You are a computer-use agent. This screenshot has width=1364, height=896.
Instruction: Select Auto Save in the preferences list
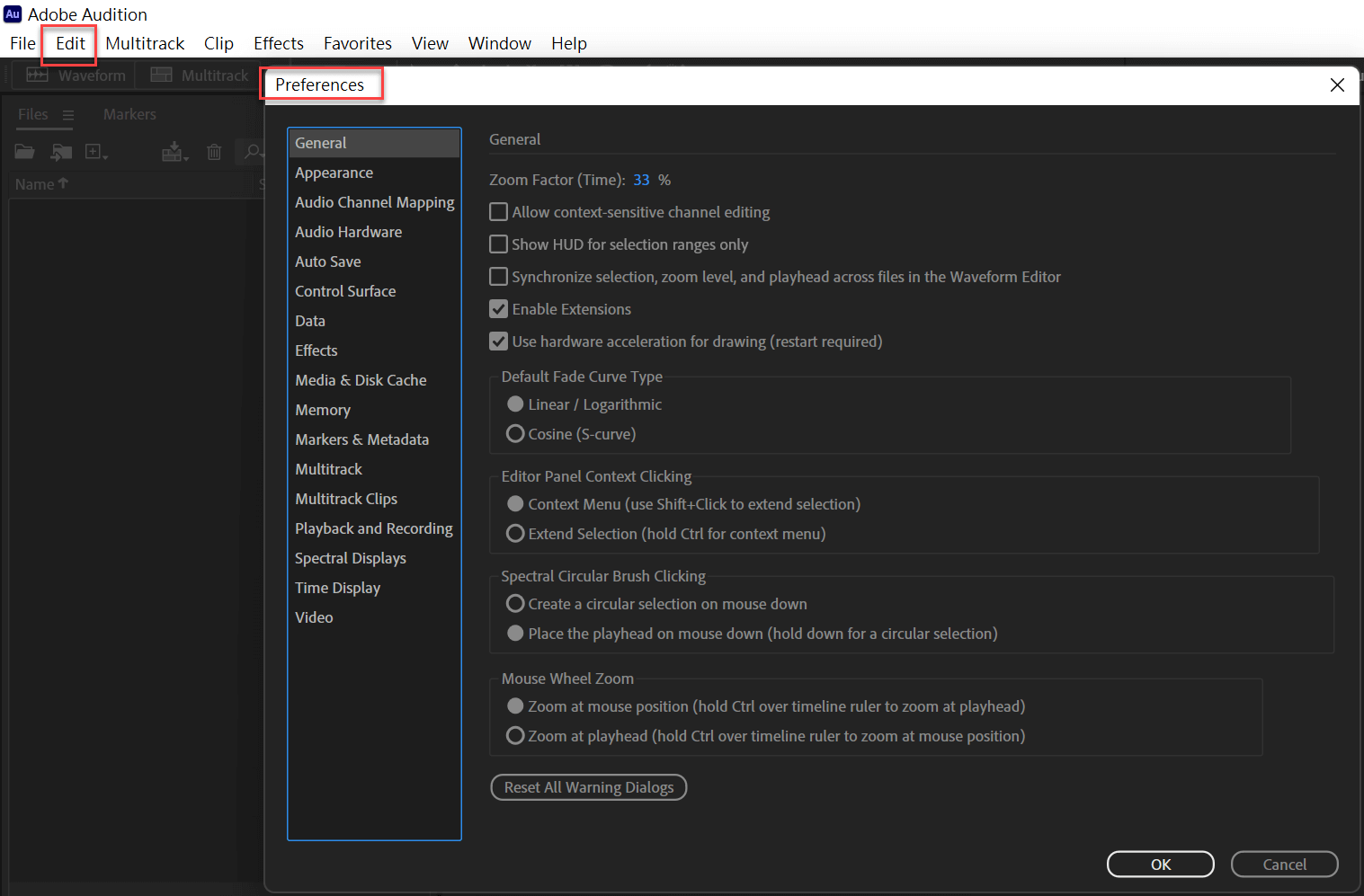pos(374,262)
